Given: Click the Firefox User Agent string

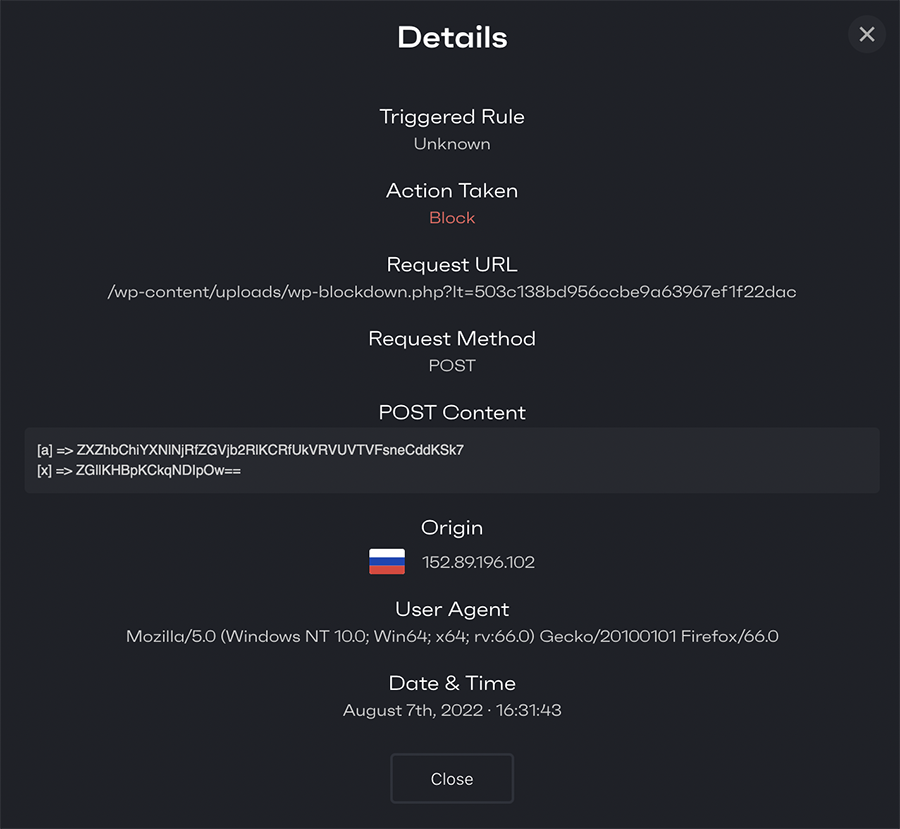Looking at the screenshot, I should click(452, 636).
